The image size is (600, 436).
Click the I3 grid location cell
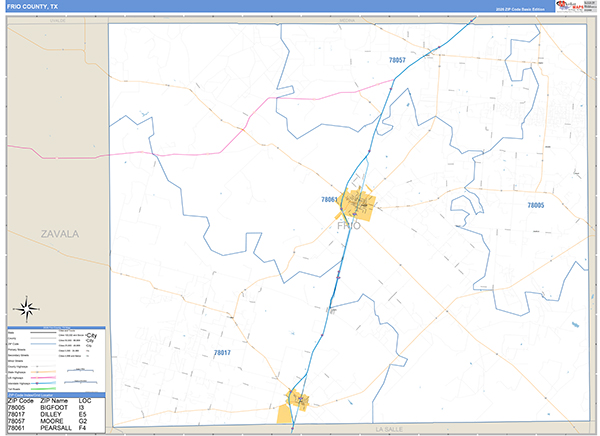tap(82, 408)
